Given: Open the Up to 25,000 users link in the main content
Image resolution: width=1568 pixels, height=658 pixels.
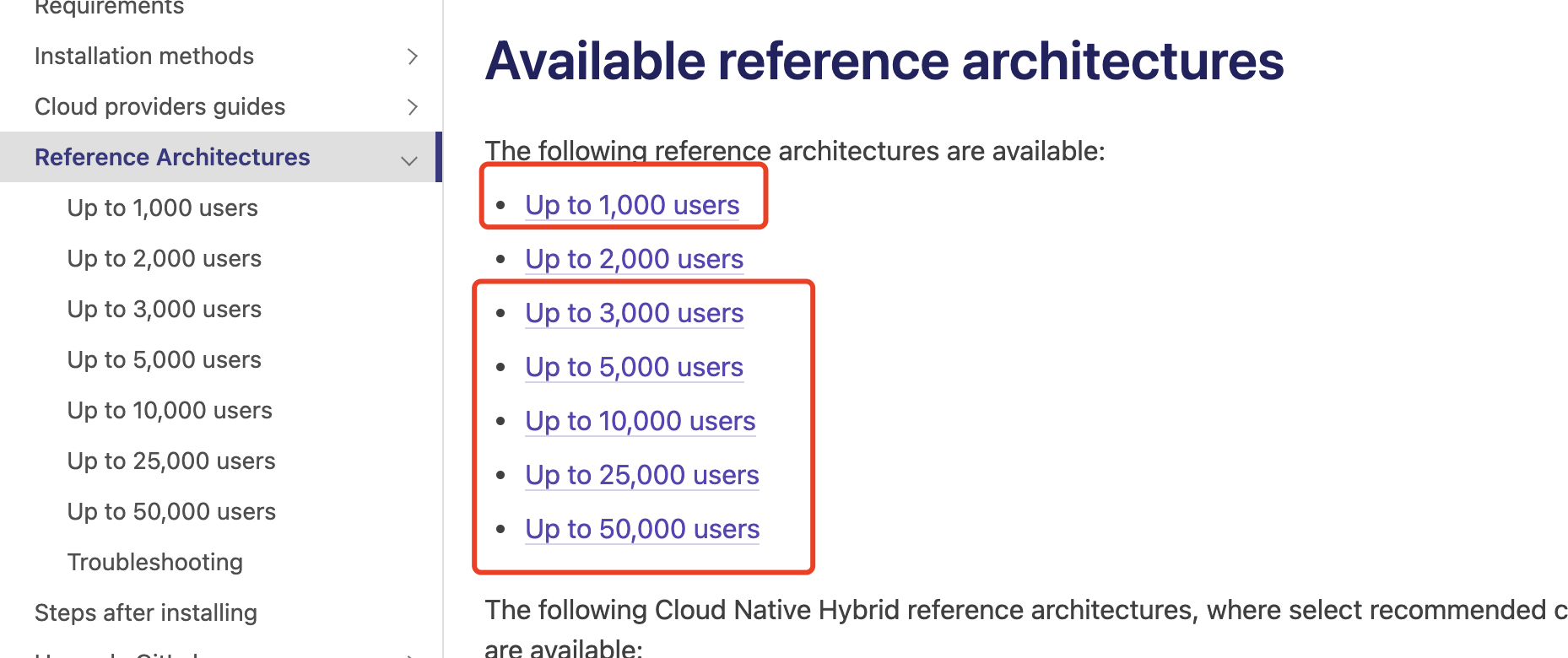Looking at the screenshot, I should 641,475.
